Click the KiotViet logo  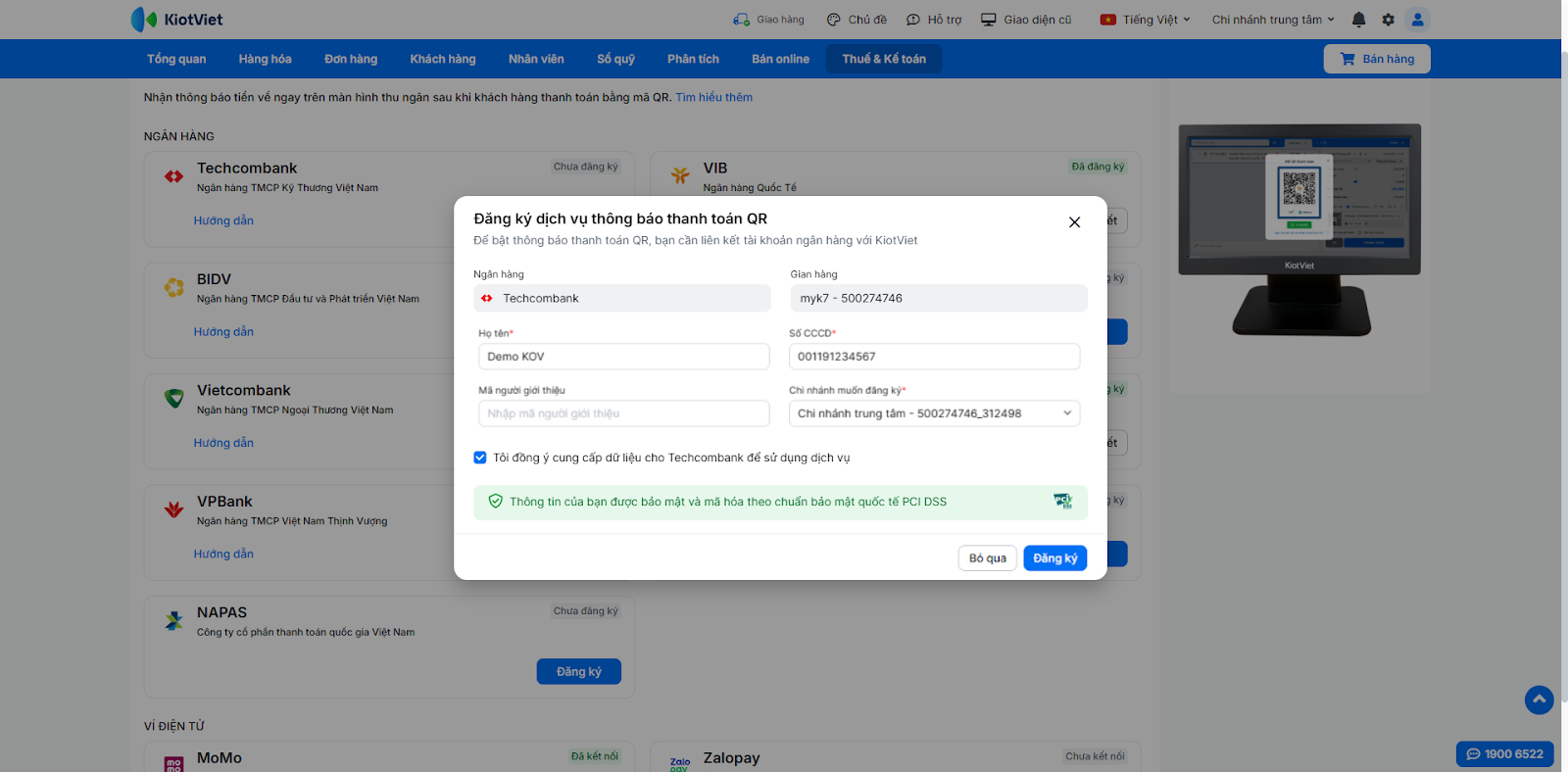pos(176,20)
